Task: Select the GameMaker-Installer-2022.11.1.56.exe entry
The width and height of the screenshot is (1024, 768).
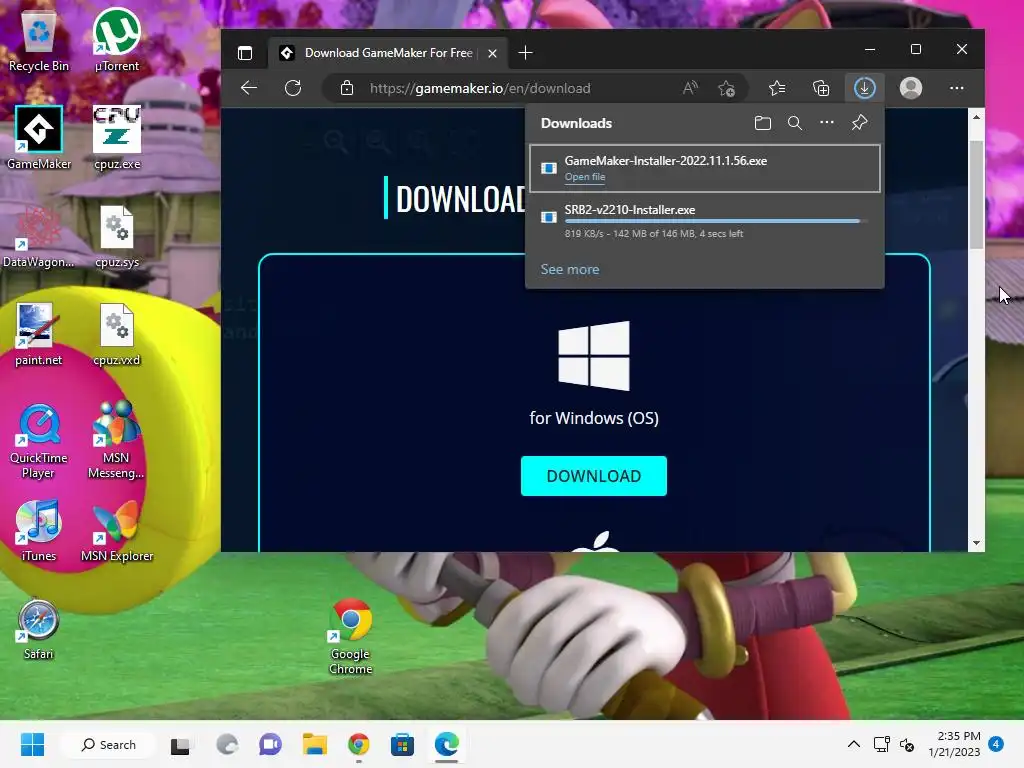Action: click(705, 168)
